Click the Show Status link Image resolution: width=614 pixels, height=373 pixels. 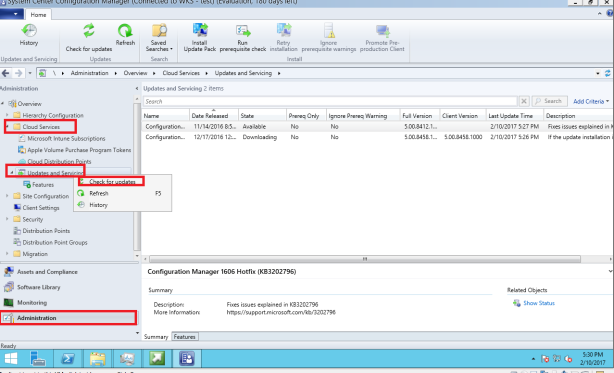pos(539,303)
